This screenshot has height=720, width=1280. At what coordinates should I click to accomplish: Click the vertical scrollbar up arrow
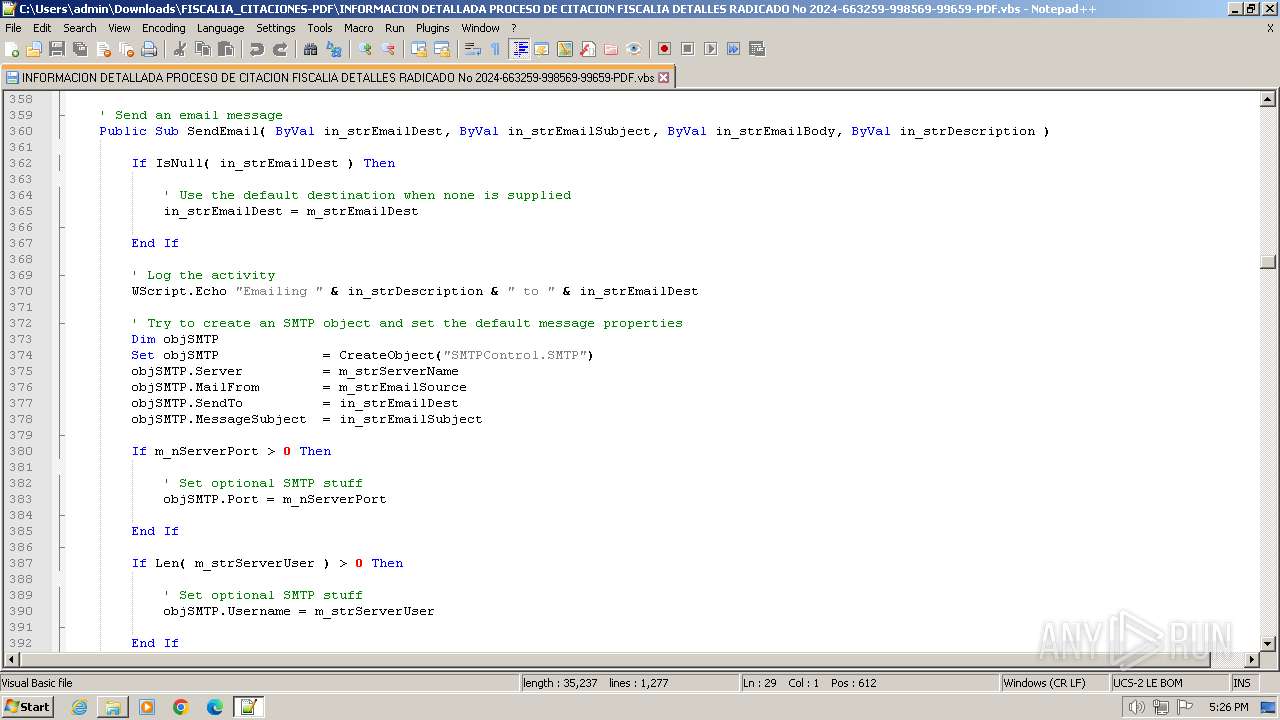(x=1268, y=99)
